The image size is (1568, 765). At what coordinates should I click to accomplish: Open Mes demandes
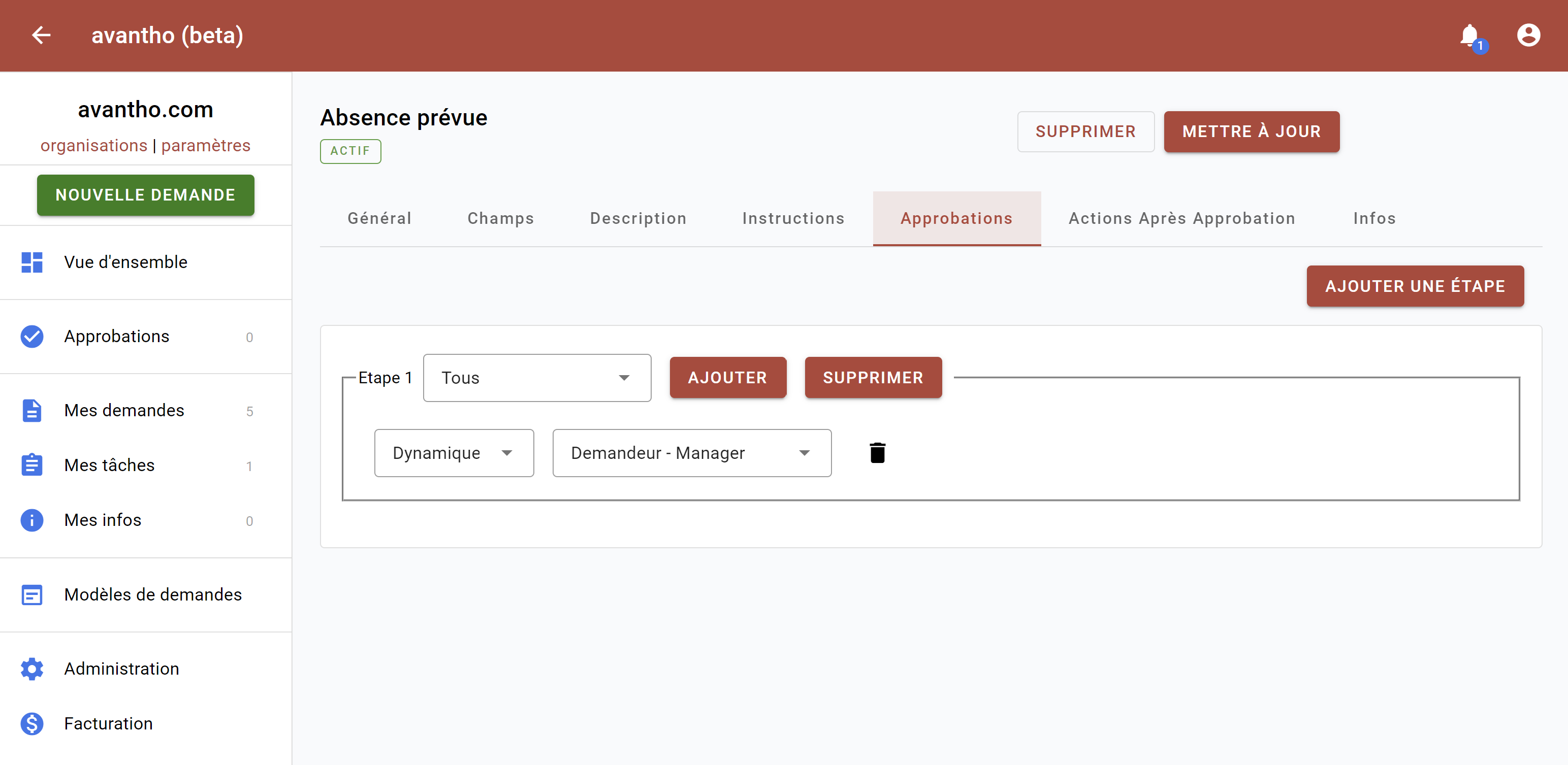[x=146, y=411]
